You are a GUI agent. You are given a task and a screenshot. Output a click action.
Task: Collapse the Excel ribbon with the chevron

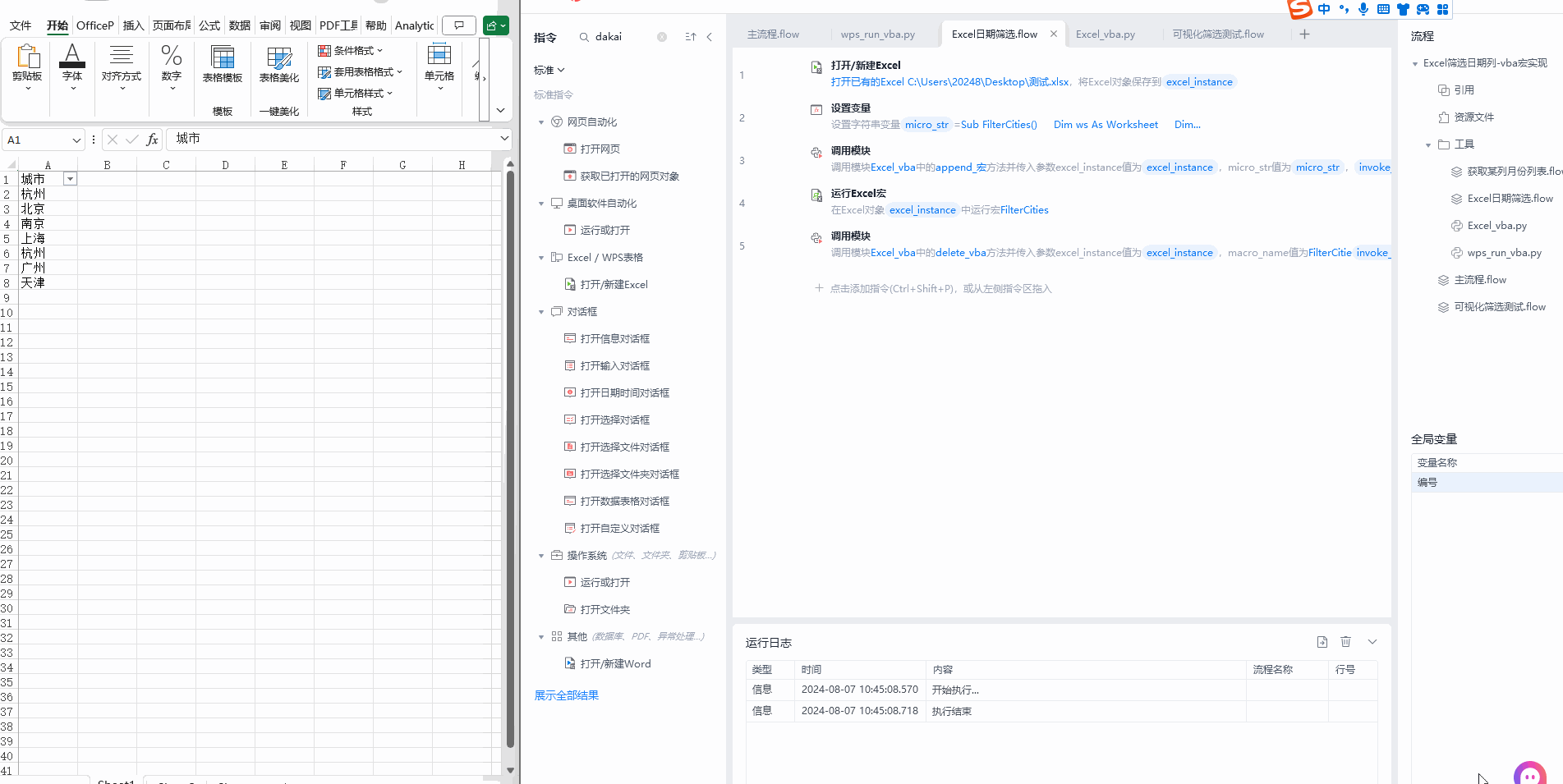click(x=500, y=110)
